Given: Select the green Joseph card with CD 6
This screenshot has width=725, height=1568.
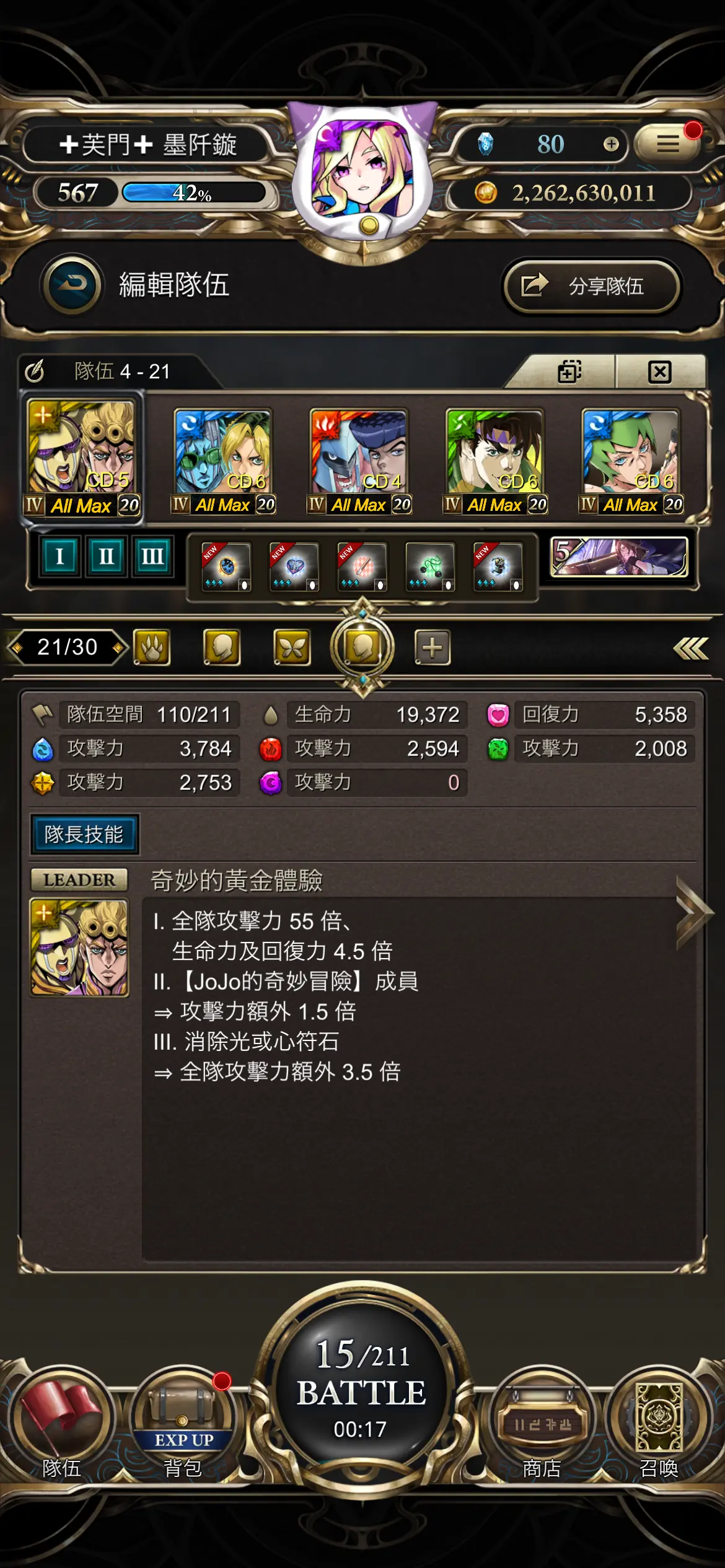Looking at the screenshot, I should [494, 461].
